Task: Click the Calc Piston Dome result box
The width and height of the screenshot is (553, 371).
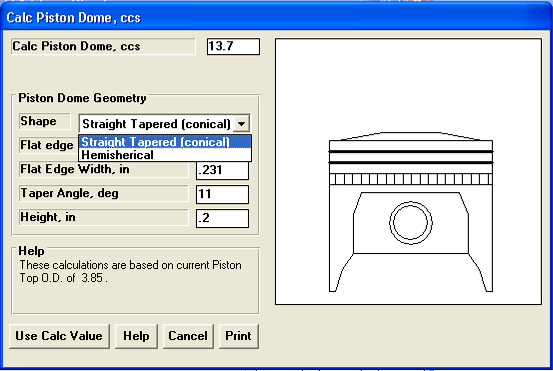Action: (233, 47)
